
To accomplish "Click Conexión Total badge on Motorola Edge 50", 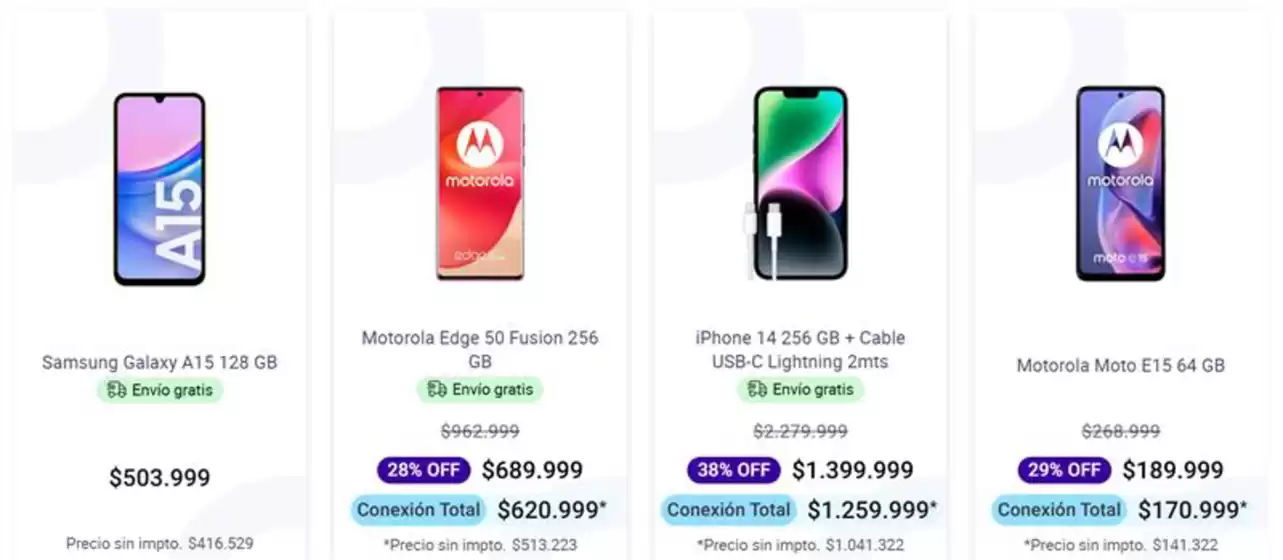I will (419, 510).
